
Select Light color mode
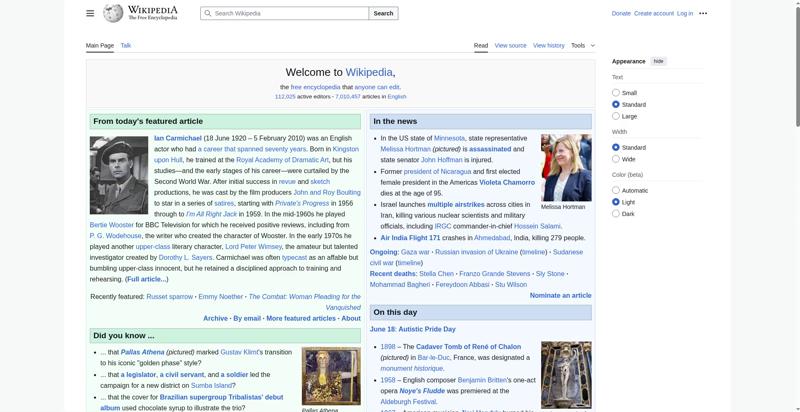pos(616,202)
